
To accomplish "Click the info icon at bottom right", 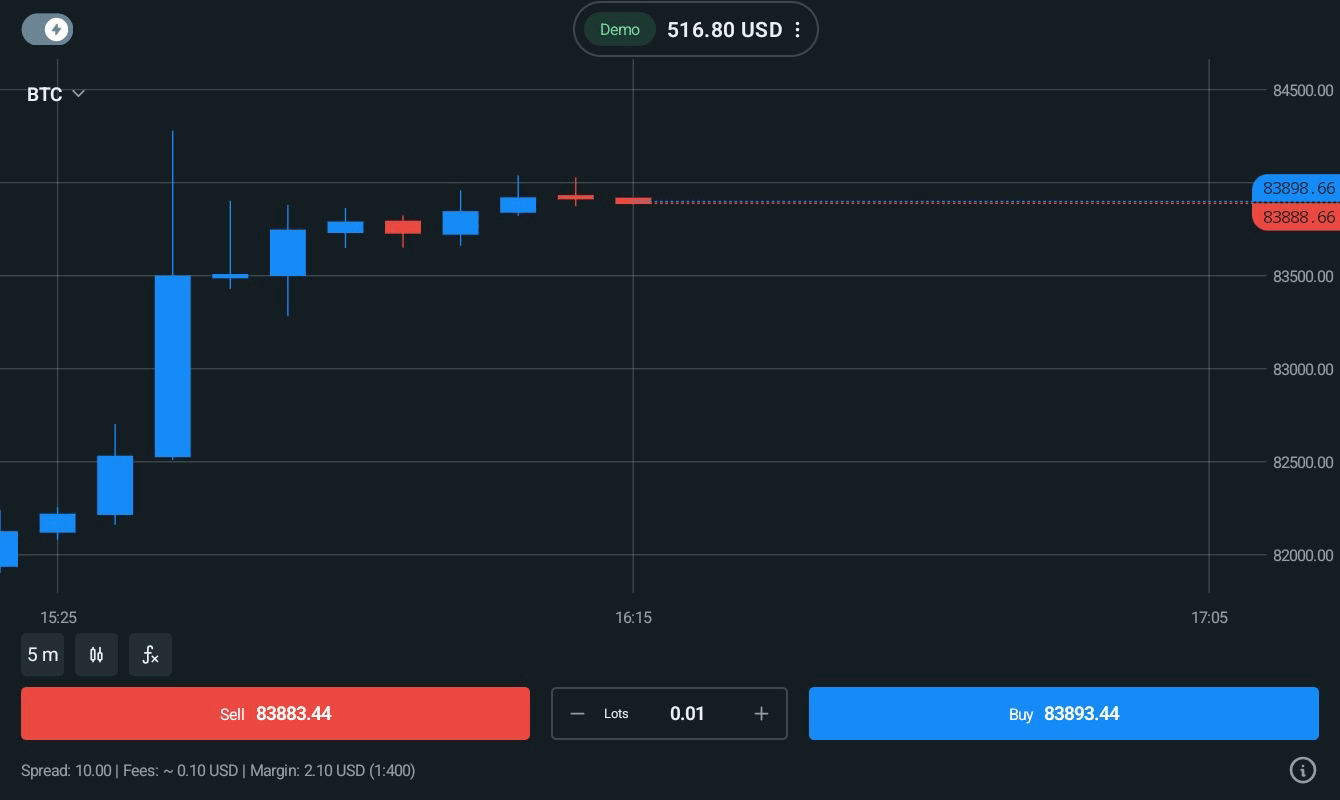I will (1302, 769).
